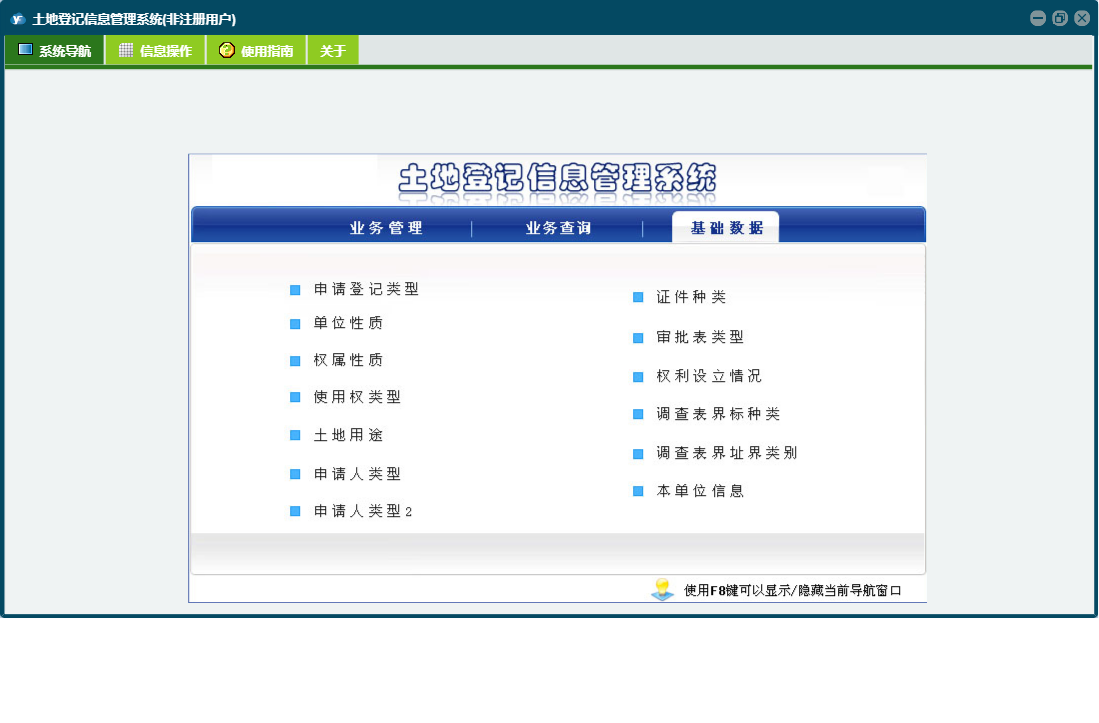Close the application window
The image size is (1099, 723).
1082,18
